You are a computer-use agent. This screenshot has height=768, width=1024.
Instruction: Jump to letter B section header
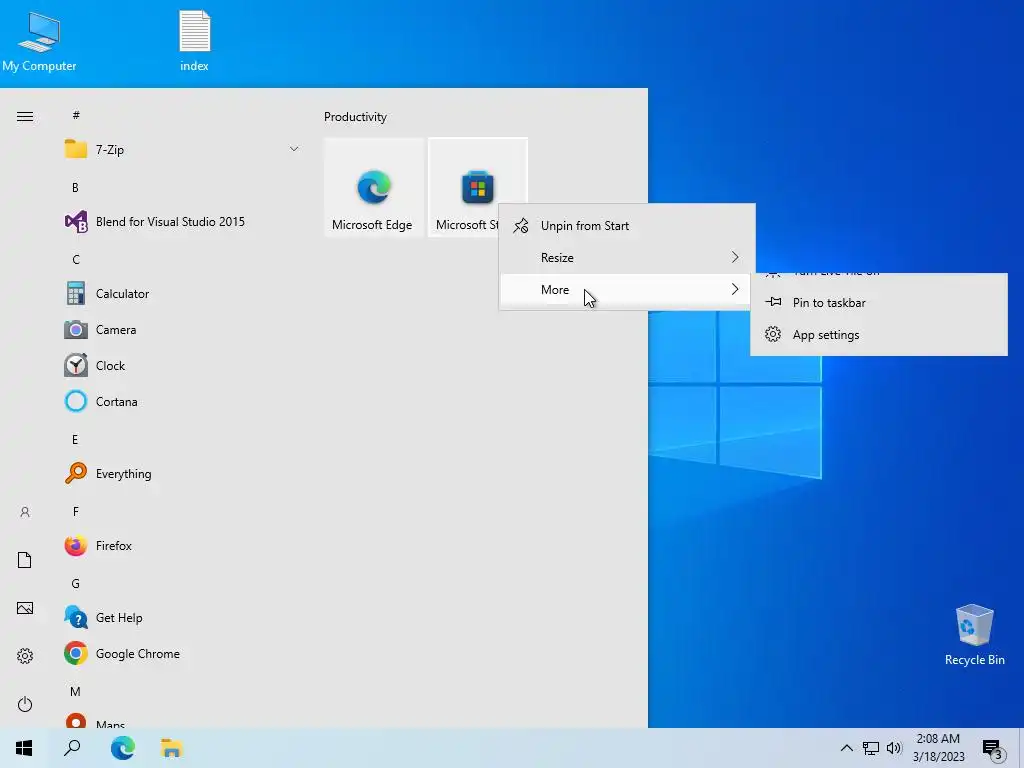click(75, 188)
